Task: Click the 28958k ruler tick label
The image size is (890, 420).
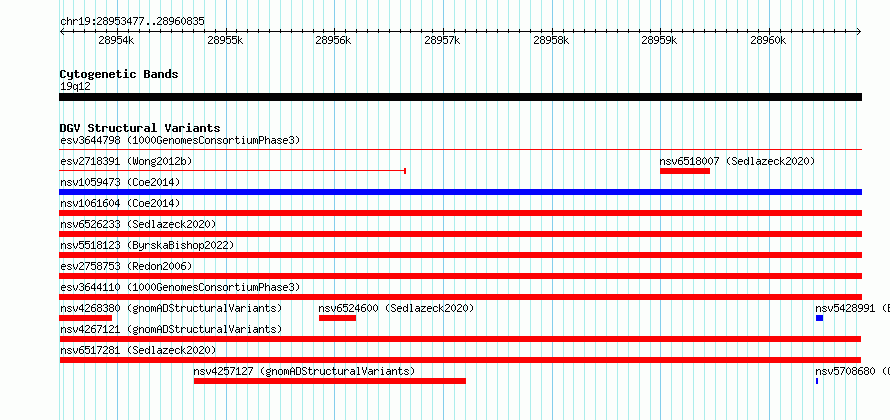Action: pos(552,40)
